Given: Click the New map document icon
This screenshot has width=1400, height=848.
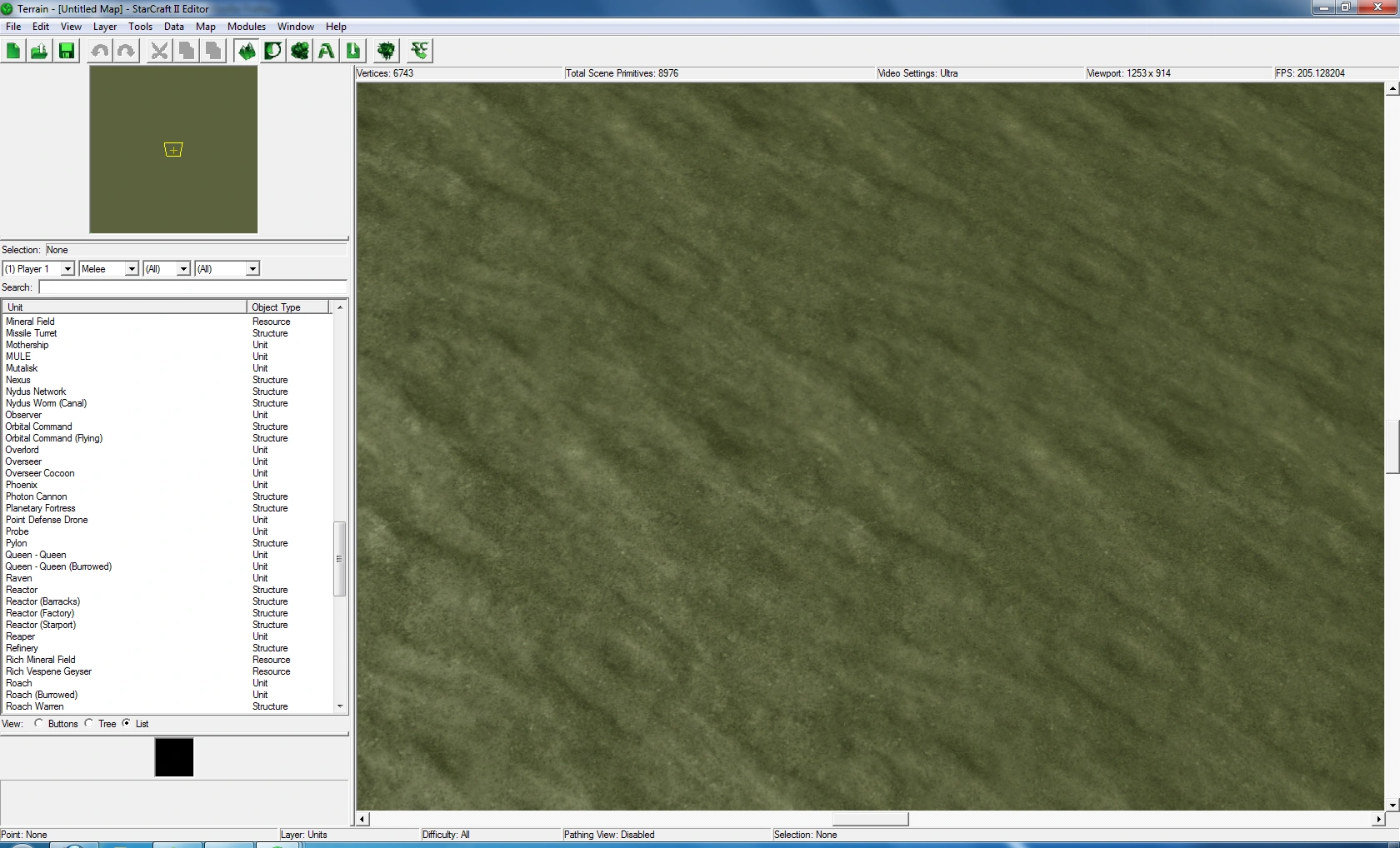Looking at the screenshot, I should pos(13,51).
